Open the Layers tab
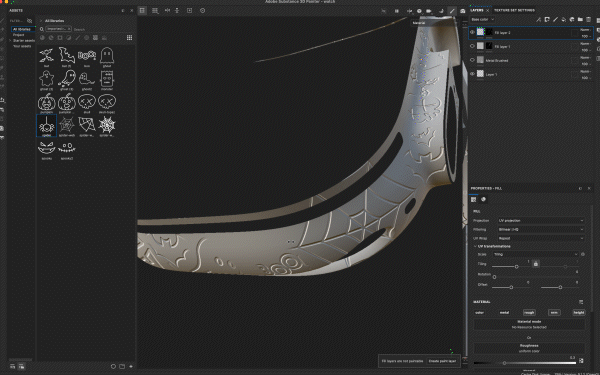Viewport: 600px width, 375px height. (477, 10)
